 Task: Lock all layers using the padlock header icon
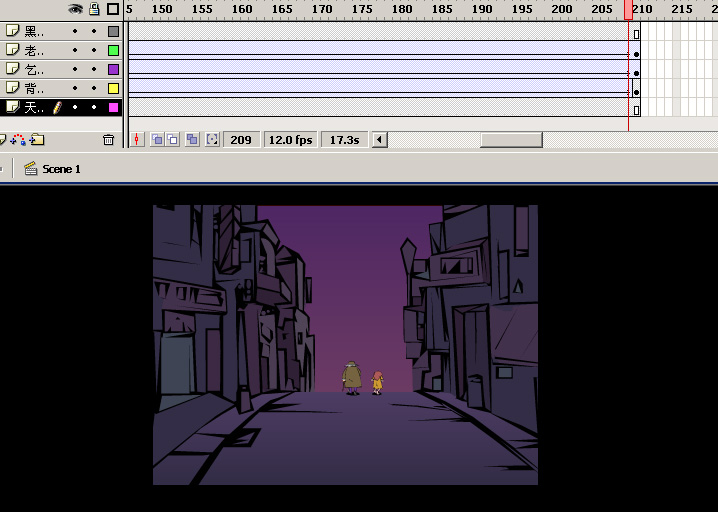tap(94, 9)
